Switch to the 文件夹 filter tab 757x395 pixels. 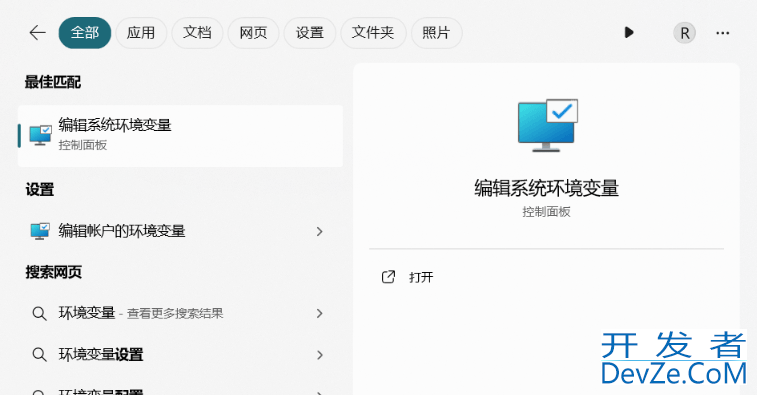click(x=373, y=33)
